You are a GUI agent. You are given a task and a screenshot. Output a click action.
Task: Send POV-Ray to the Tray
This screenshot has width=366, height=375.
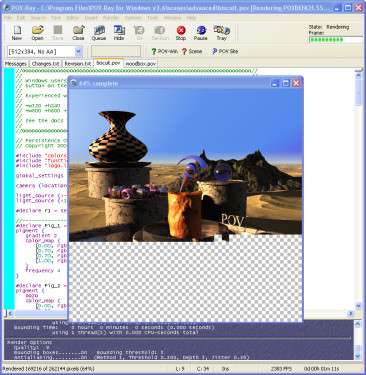click(222, 33)
